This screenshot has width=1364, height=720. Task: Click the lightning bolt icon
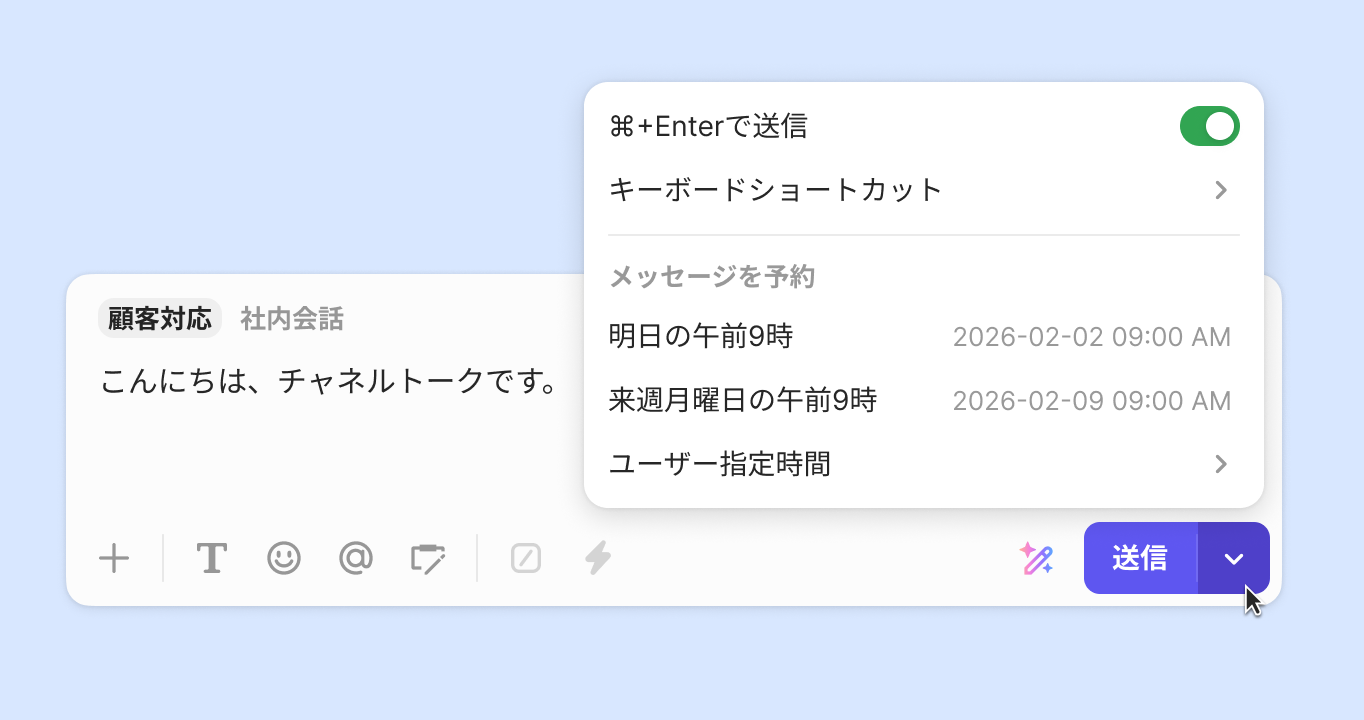tap(598, 558)
